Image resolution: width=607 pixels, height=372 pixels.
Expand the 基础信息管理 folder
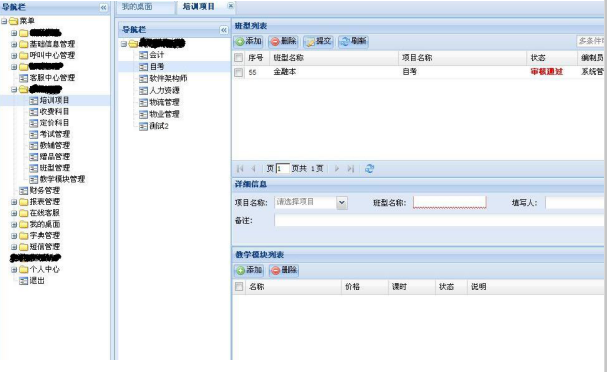tap(14, 44)
